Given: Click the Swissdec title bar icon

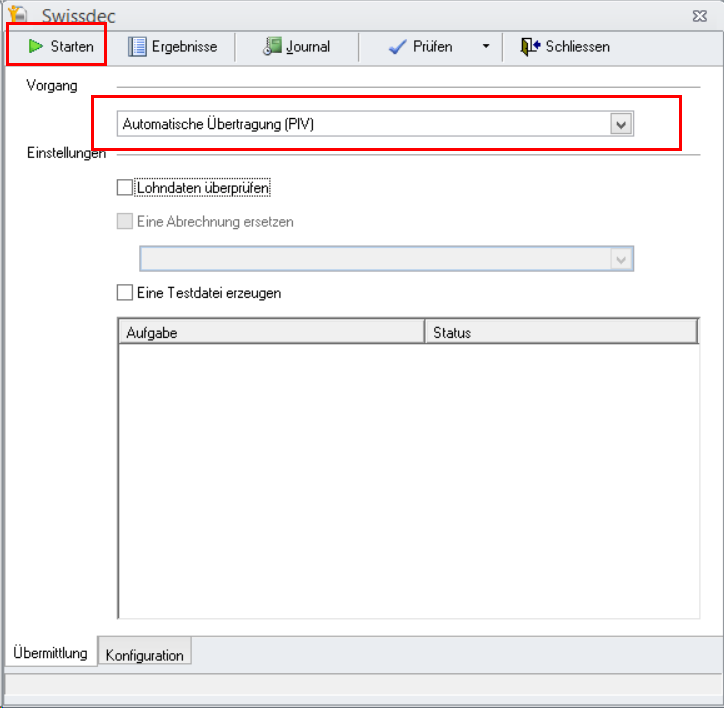Looking at the screenshot, I should click(18, 14).
